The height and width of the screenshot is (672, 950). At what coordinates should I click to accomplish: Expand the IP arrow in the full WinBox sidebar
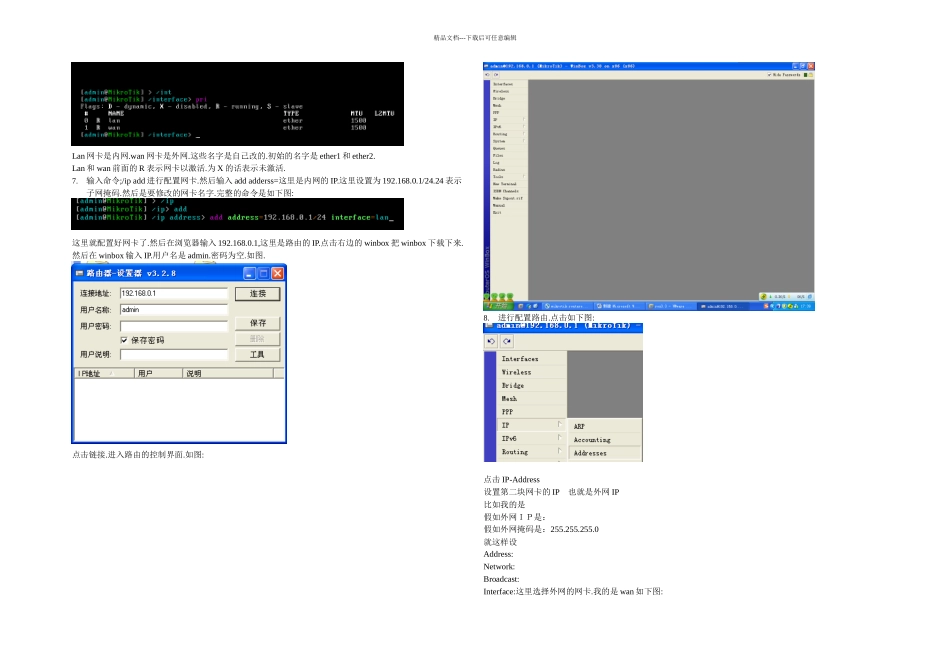524,119
